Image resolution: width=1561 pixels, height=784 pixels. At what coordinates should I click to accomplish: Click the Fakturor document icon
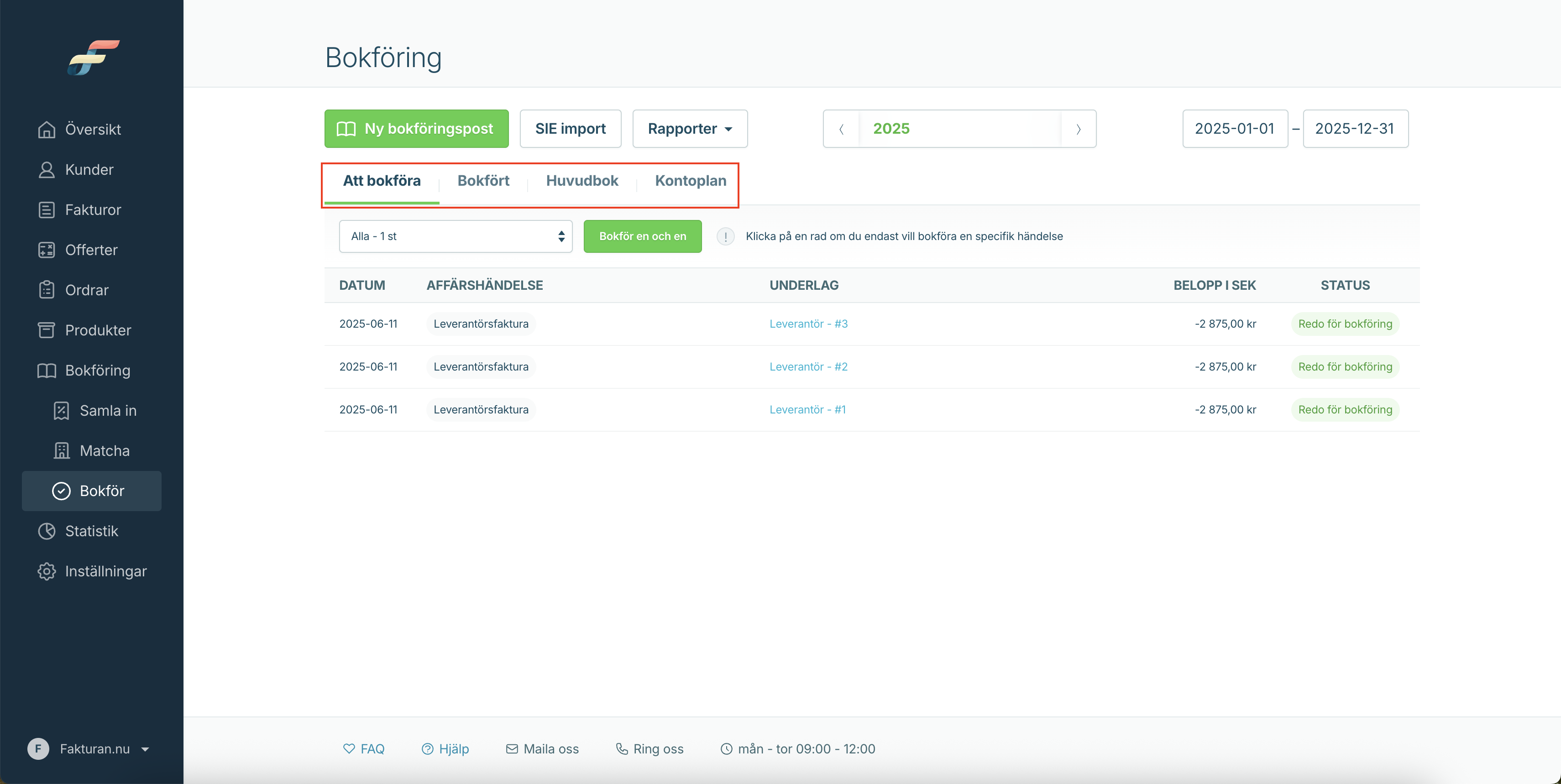(x=47, y=209)
